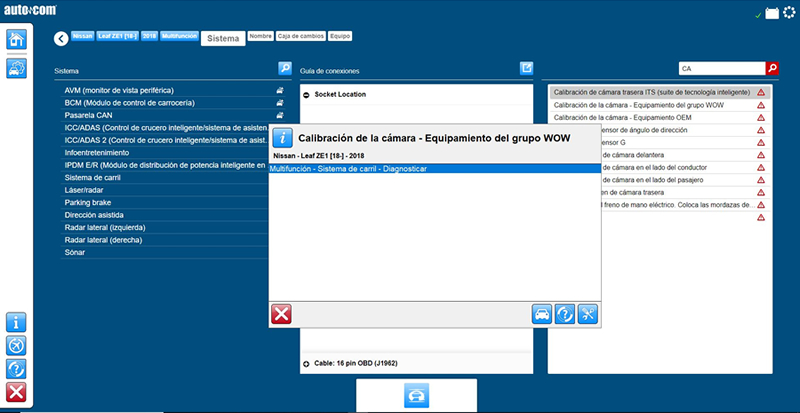Select Infoentretenimiento in the system list
Viewport: 800px width, 413px height.
165,153
